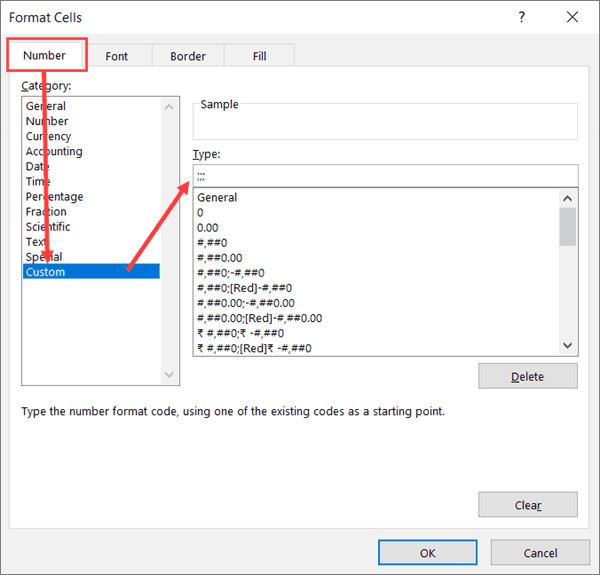Switch to the Fill tab
This screenshot has height=575, width=600.
[259, 56]
